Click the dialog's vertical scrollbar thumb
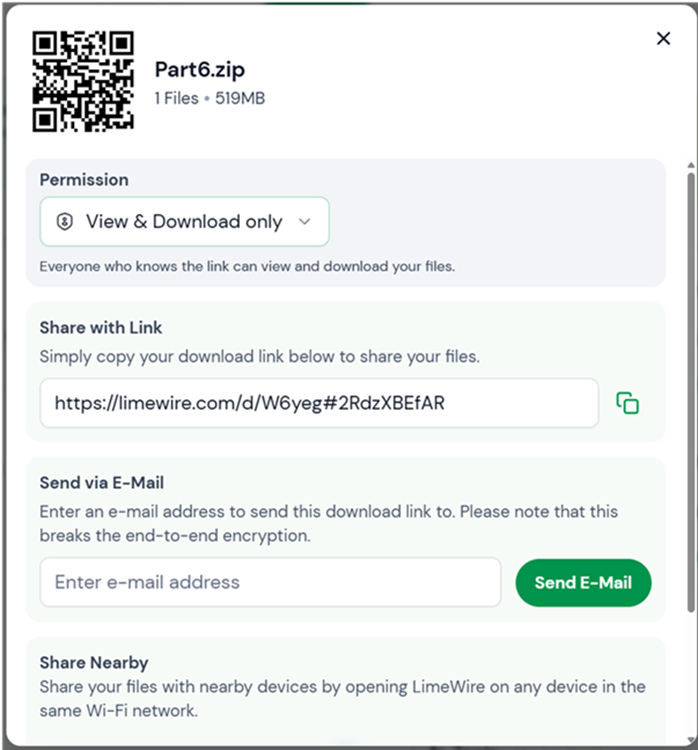Image resolution: width=698 pixels, height=750 pixels. 691,392
